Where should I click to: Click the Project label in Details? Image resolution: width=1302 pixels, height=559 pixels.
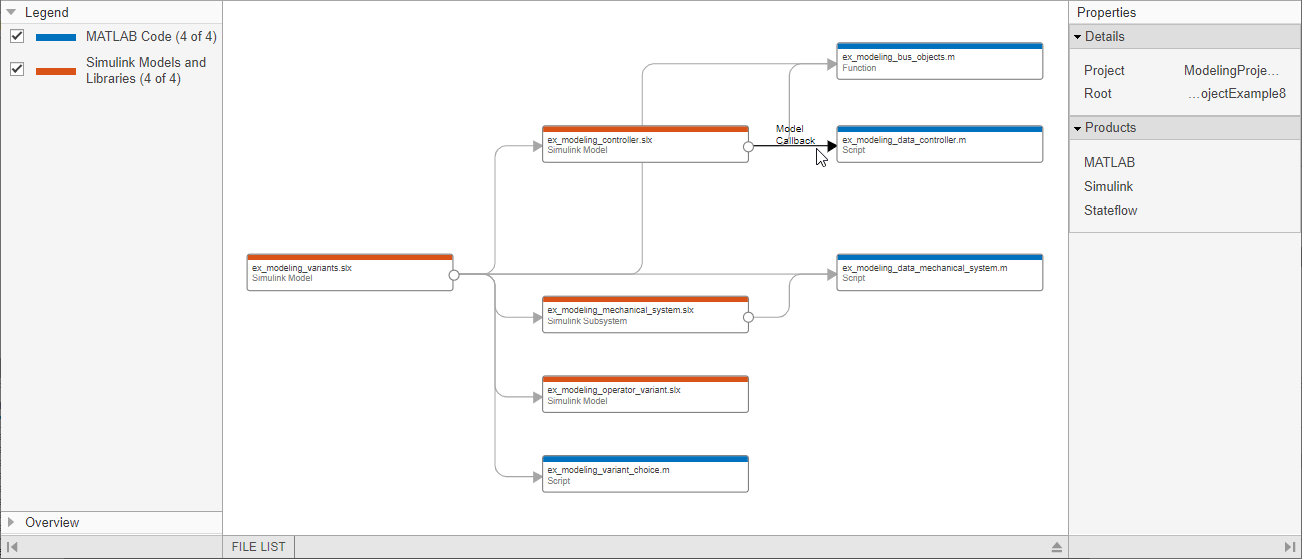pos(1104,70)
